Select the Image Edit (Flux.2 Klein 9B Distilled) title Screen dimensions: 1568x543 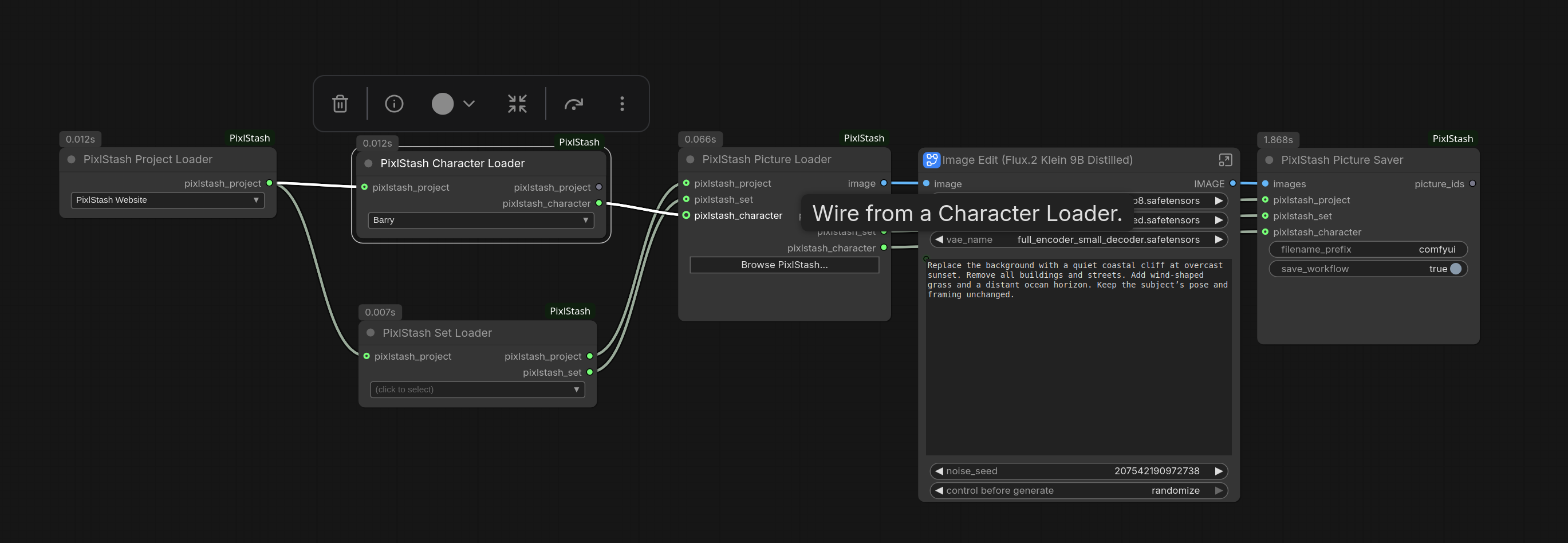point(1037,160)
